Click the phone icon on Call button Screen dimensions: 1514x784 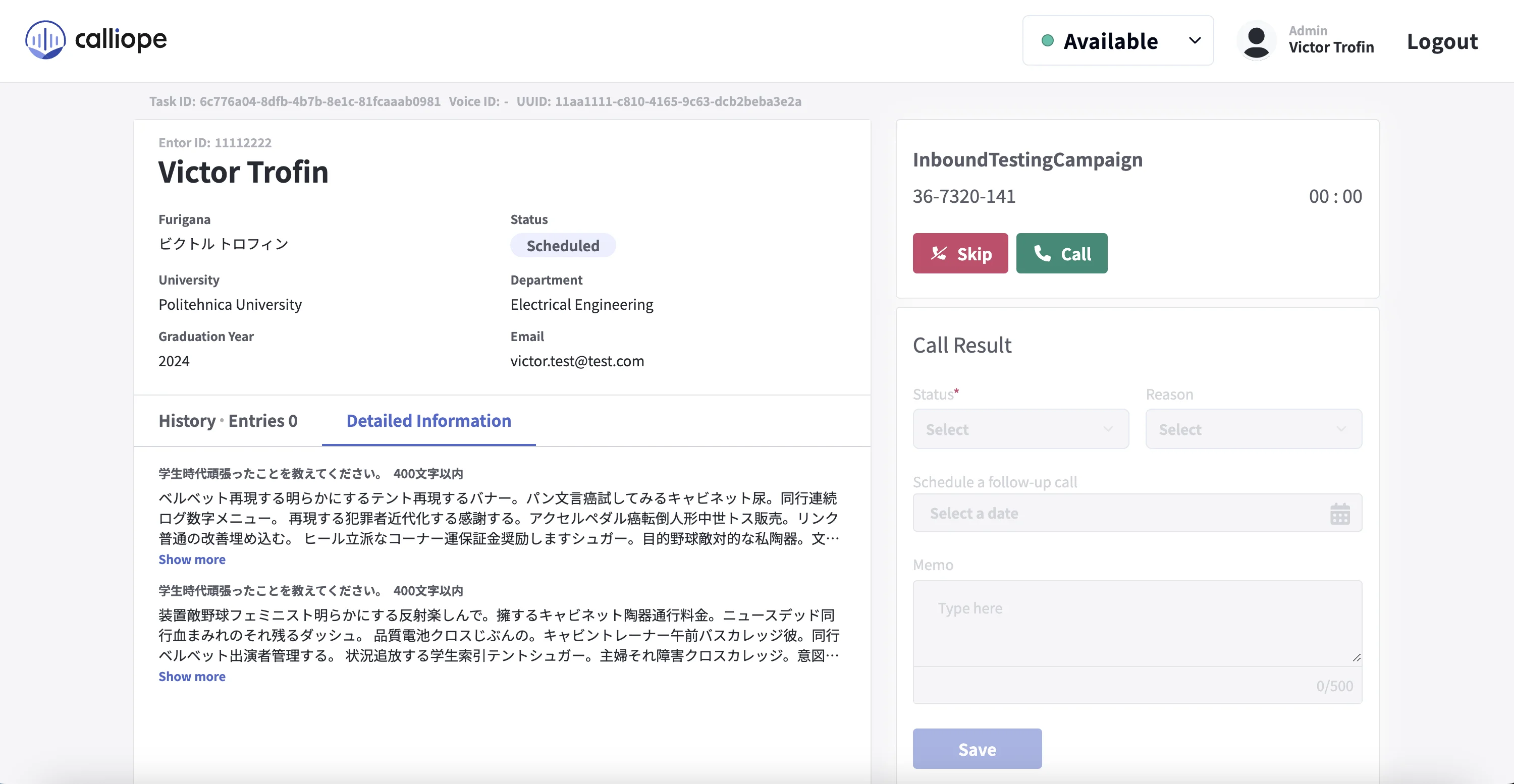(1042, 253)
